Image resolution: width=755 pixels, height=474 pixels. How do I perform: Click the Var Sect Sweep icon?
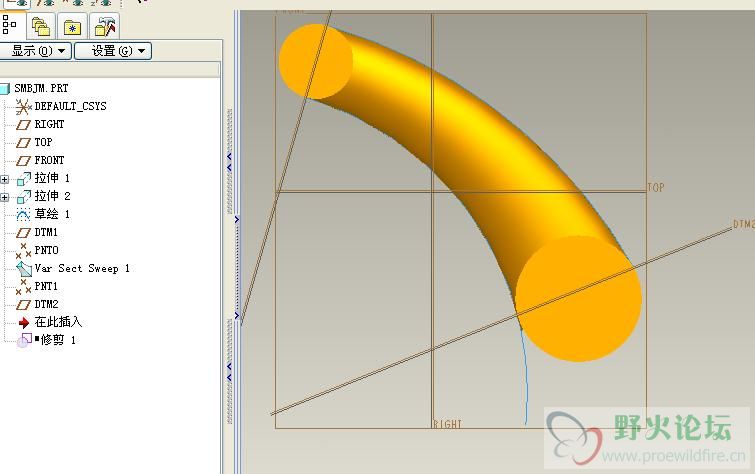coord(24,269)
